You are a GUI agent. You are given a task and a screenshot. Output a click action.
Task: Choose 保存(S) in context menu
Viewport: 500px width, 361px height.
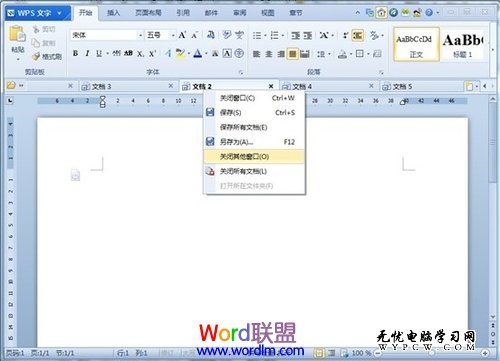(255, 113)
